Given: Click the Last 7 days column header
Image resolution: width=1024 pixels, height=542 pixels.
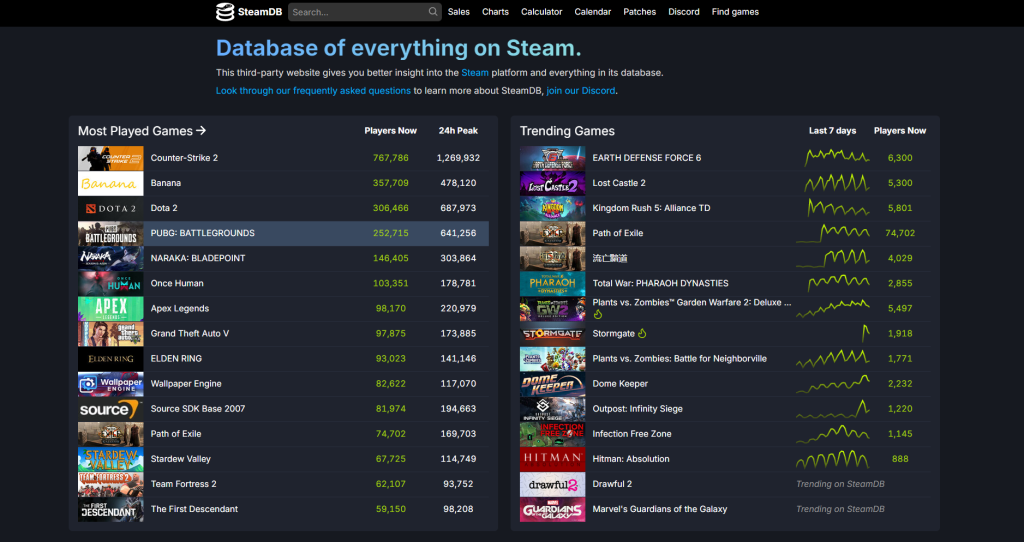Looking at the screenshot, I should pyautogui.click(x=833, y=131).
